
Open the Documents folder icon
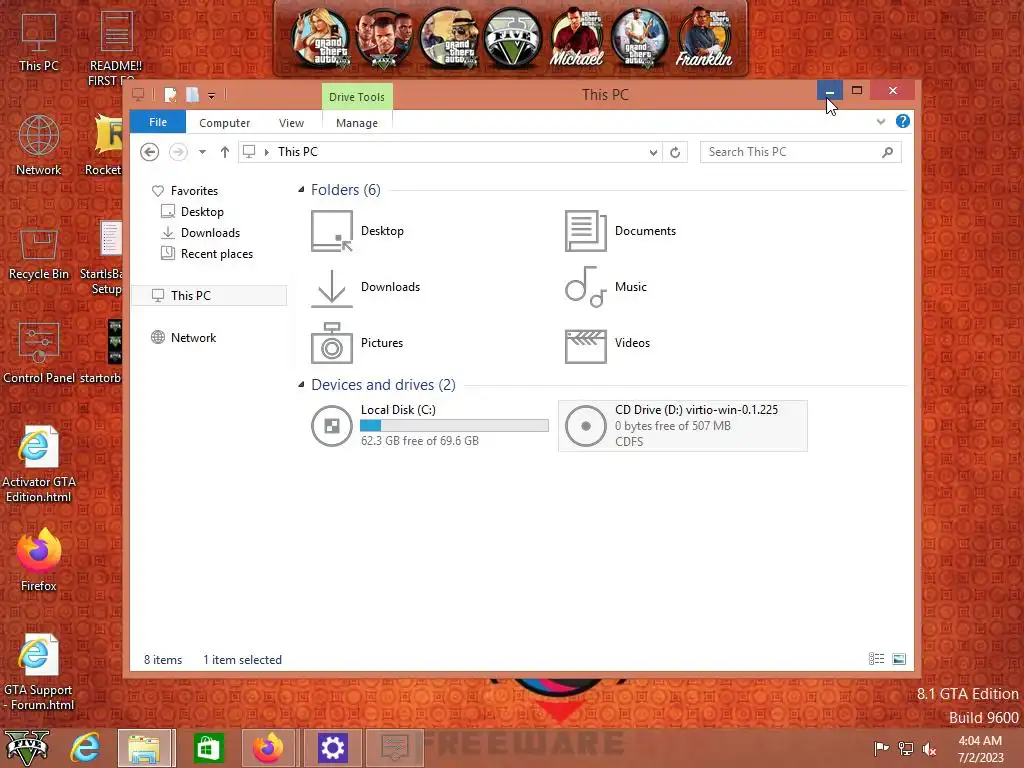coord(585,231)
